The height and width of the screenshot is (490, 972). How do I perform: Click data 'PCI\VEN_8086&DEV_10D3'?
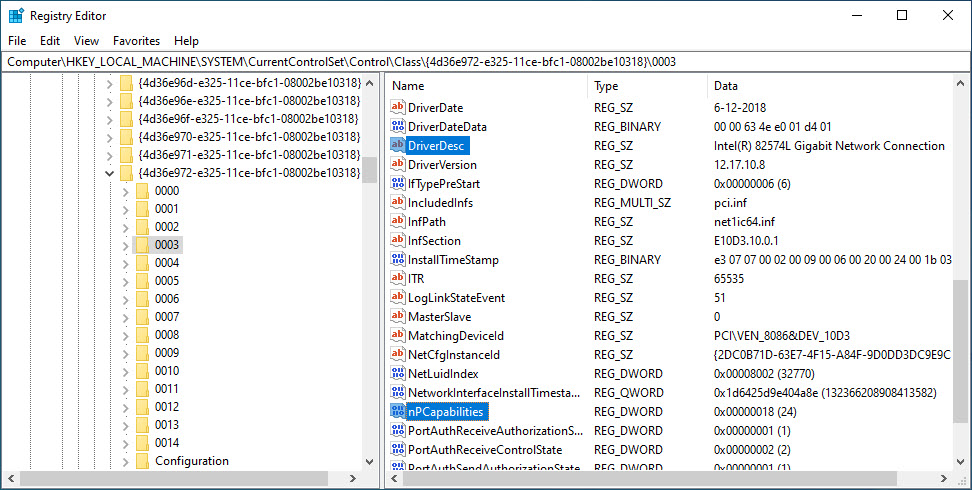point(782,336)
